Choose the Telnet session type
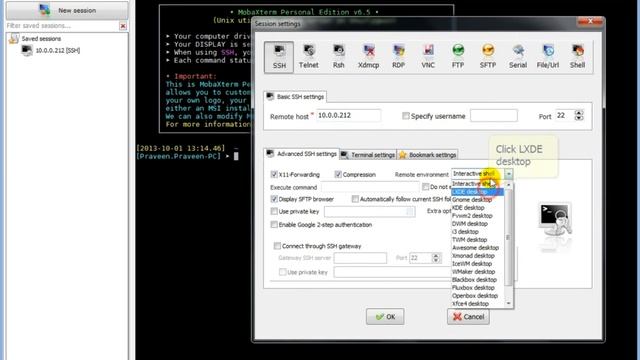 click(309, 57)
